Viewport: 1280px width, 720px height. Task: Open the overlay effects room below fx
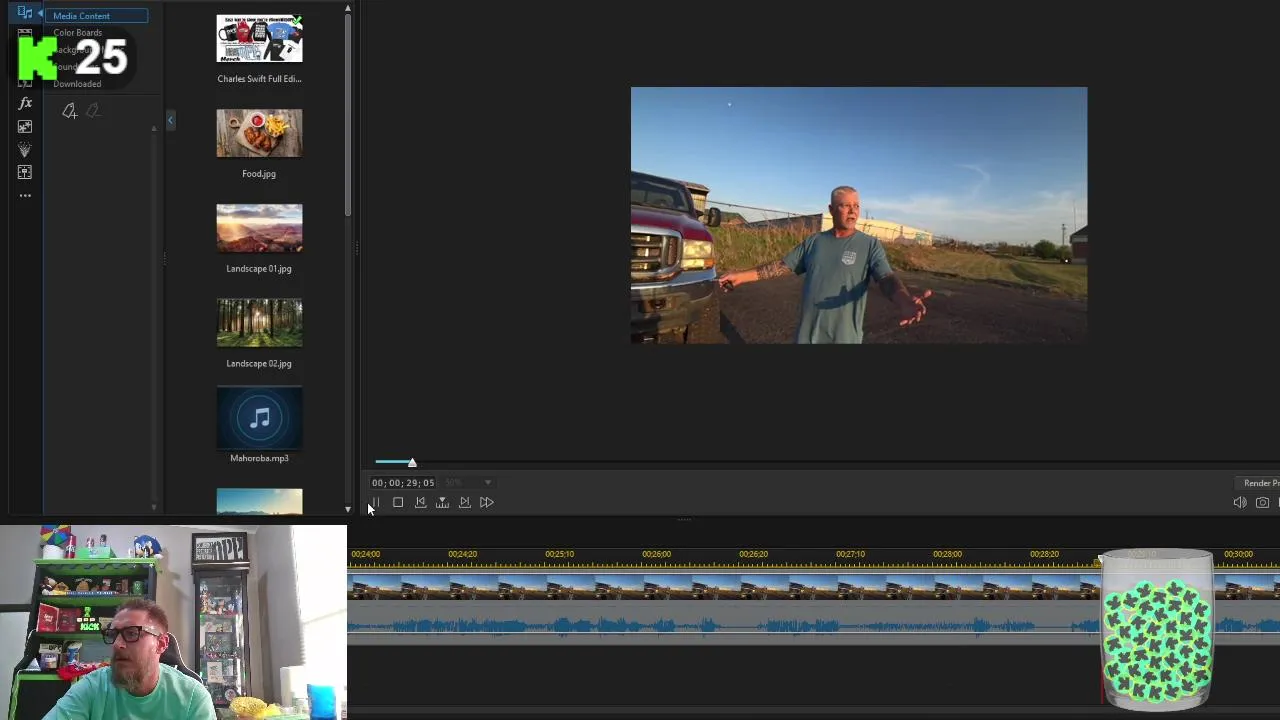(x=25, y=126)
